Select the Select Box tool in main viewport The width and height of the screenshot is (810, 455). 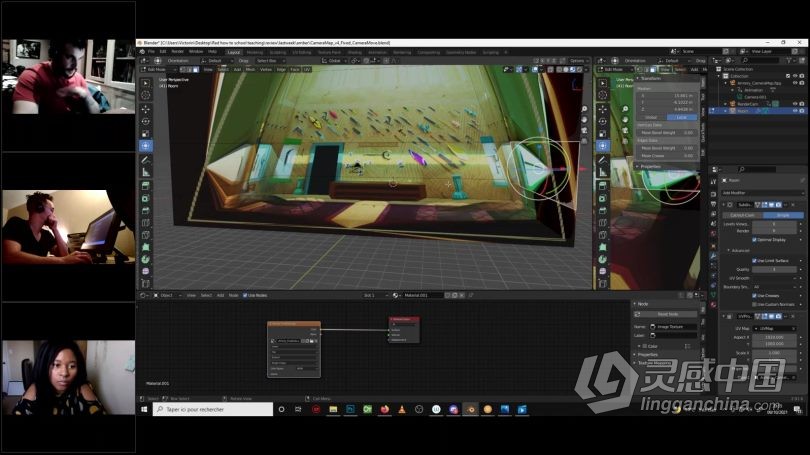(146, 83)
